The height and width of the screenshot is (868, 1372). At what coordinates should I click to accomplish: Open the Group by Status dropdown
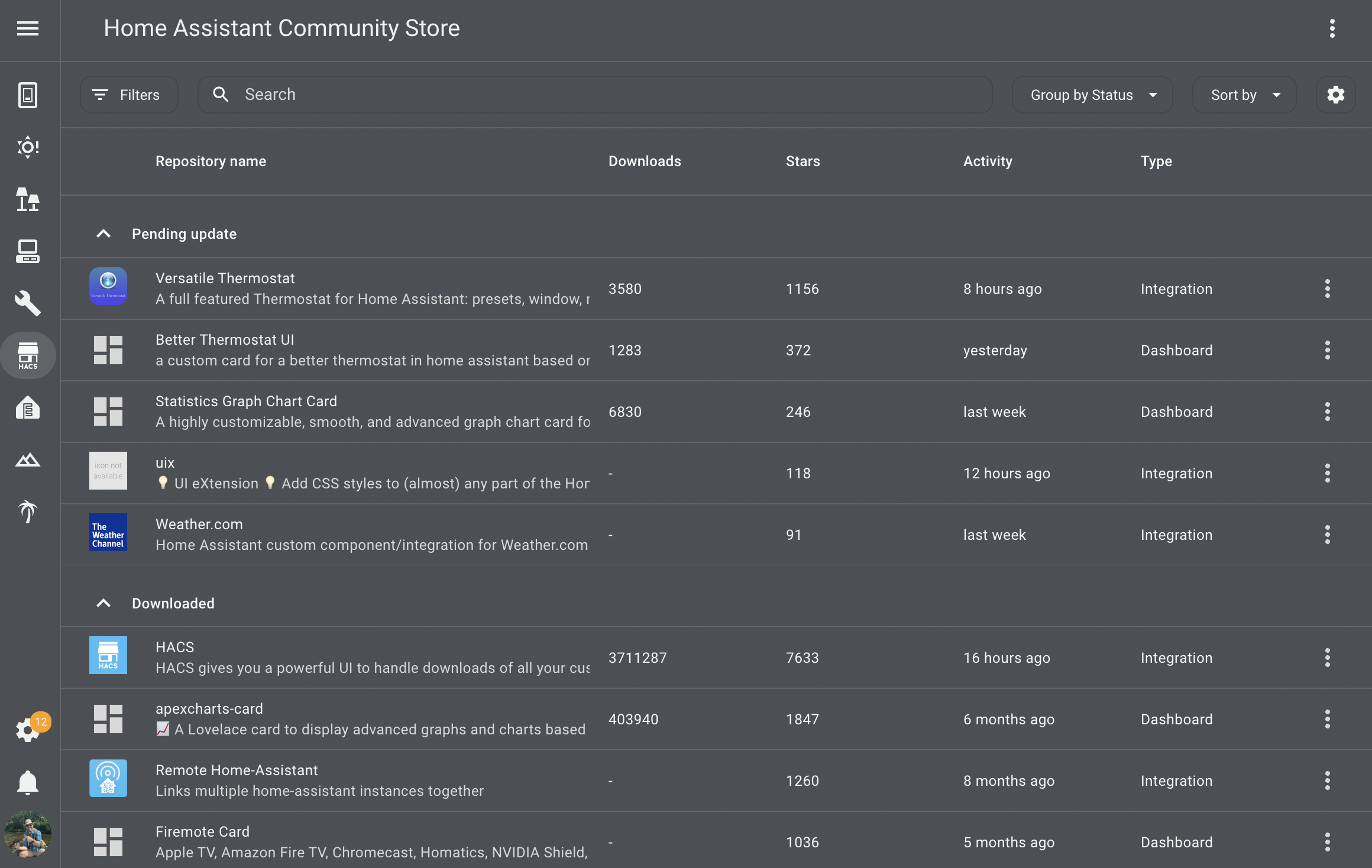click(x=1092, y=95)
